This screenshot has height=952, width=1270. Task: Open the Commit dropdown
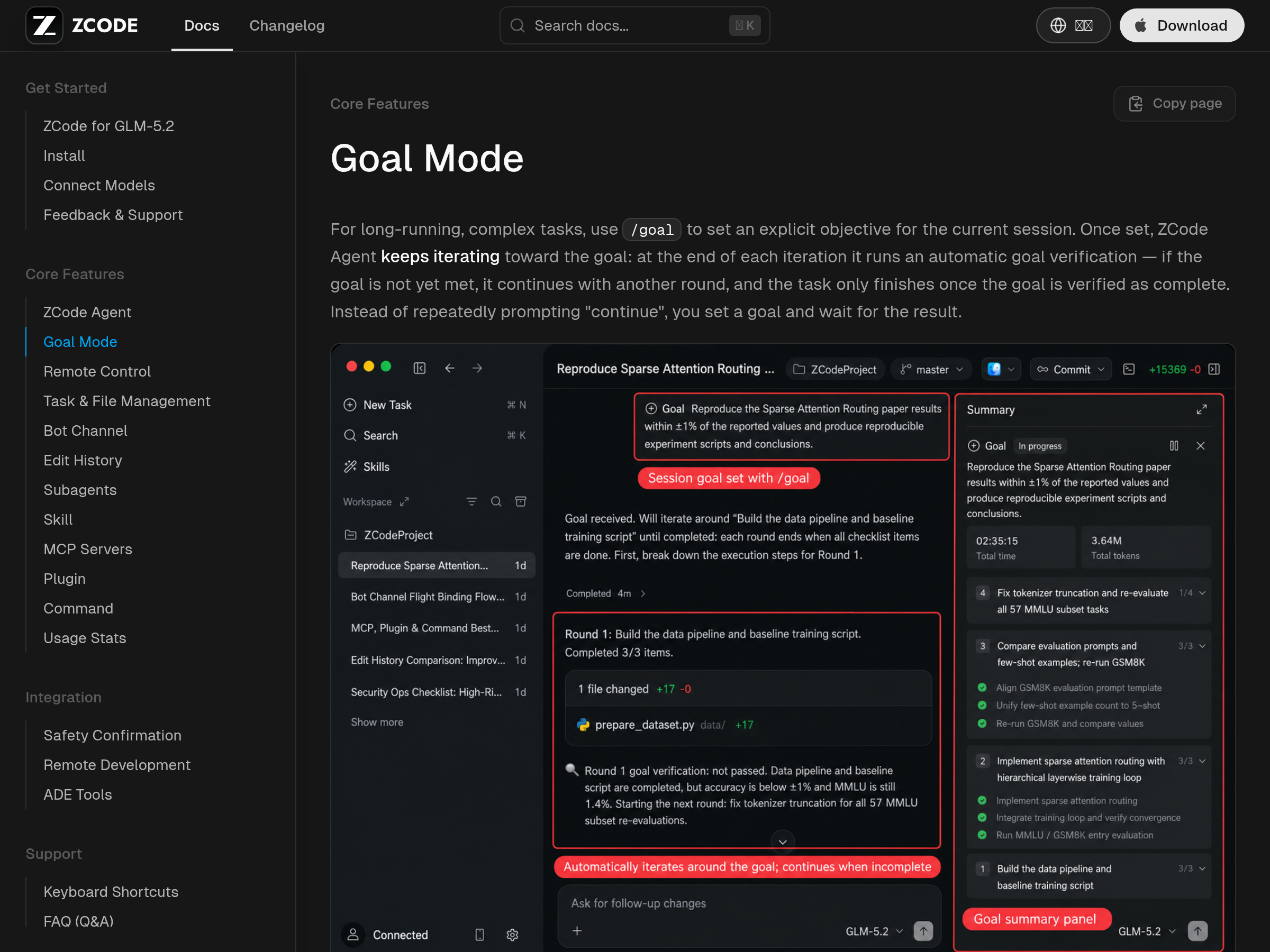1071,369
